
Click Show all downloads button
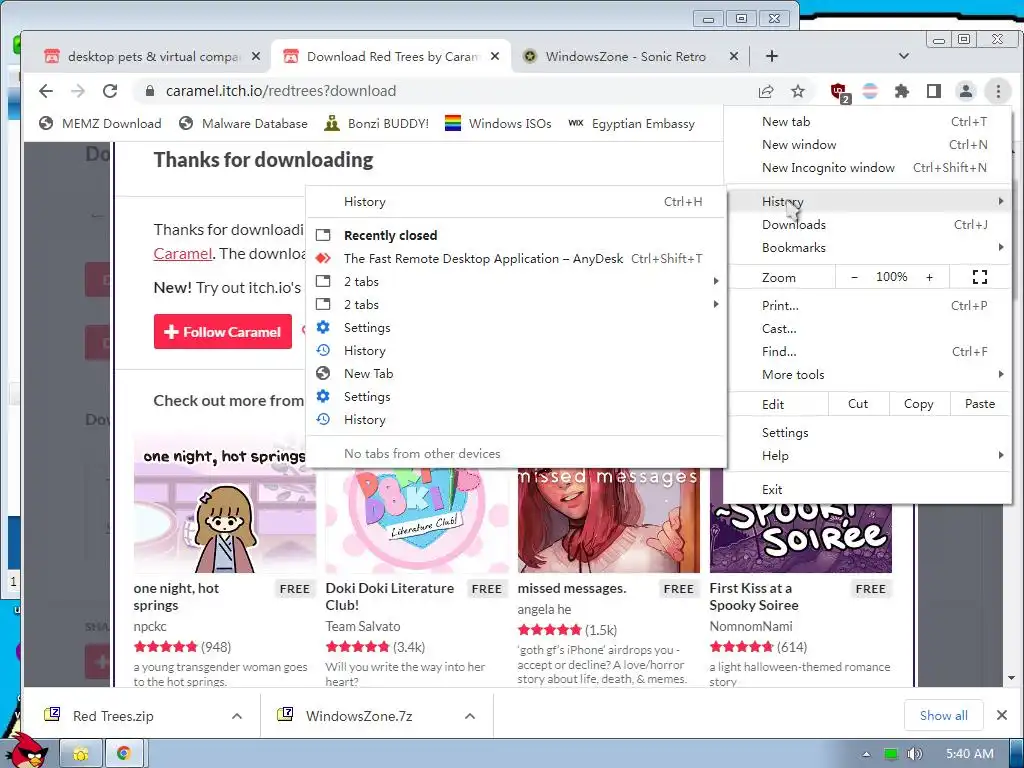click(x=944, y=715)
